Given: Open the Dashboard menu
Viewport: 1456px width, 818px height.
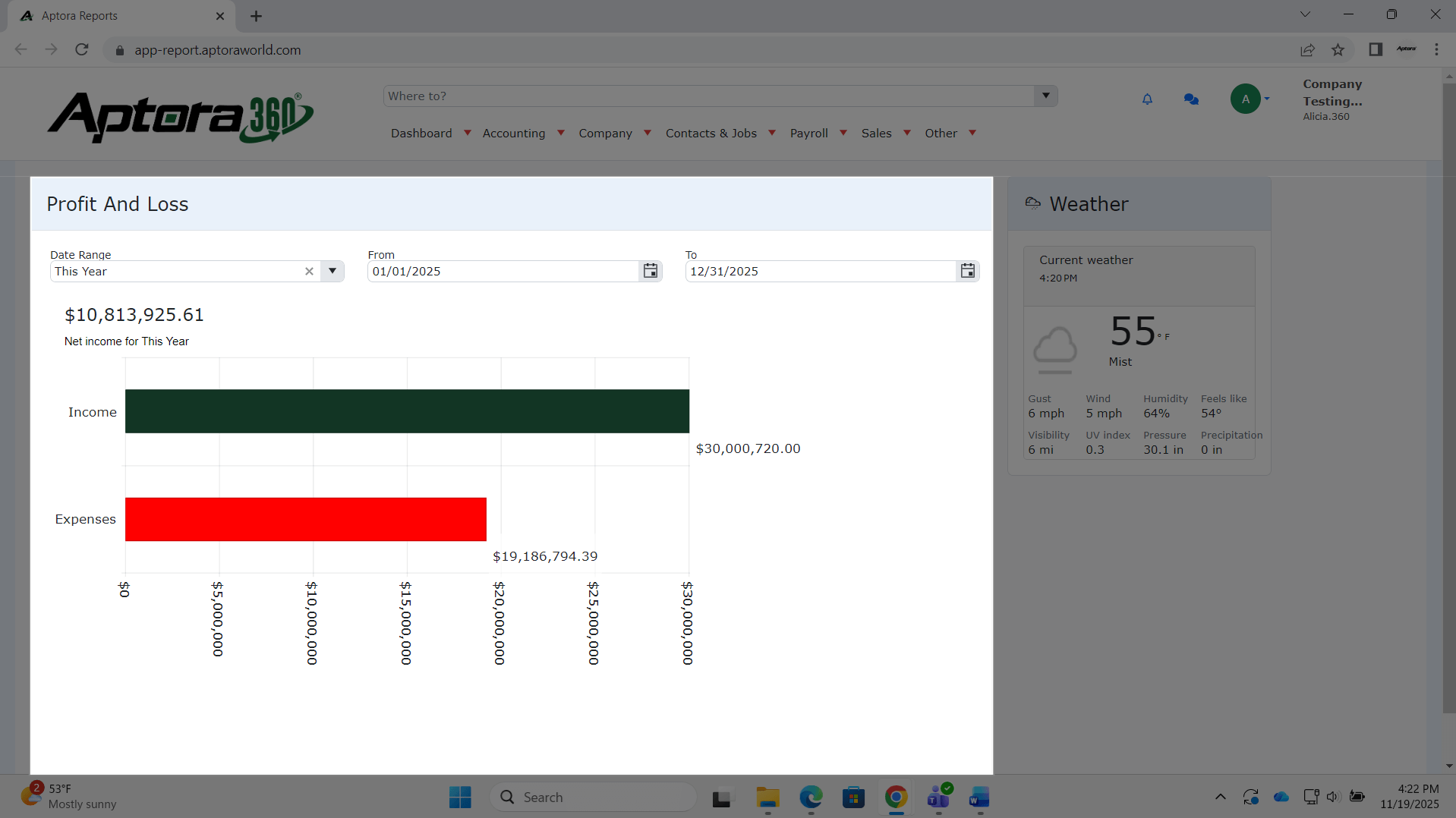Looking at the screenshot, I should (x=421, y=133).
